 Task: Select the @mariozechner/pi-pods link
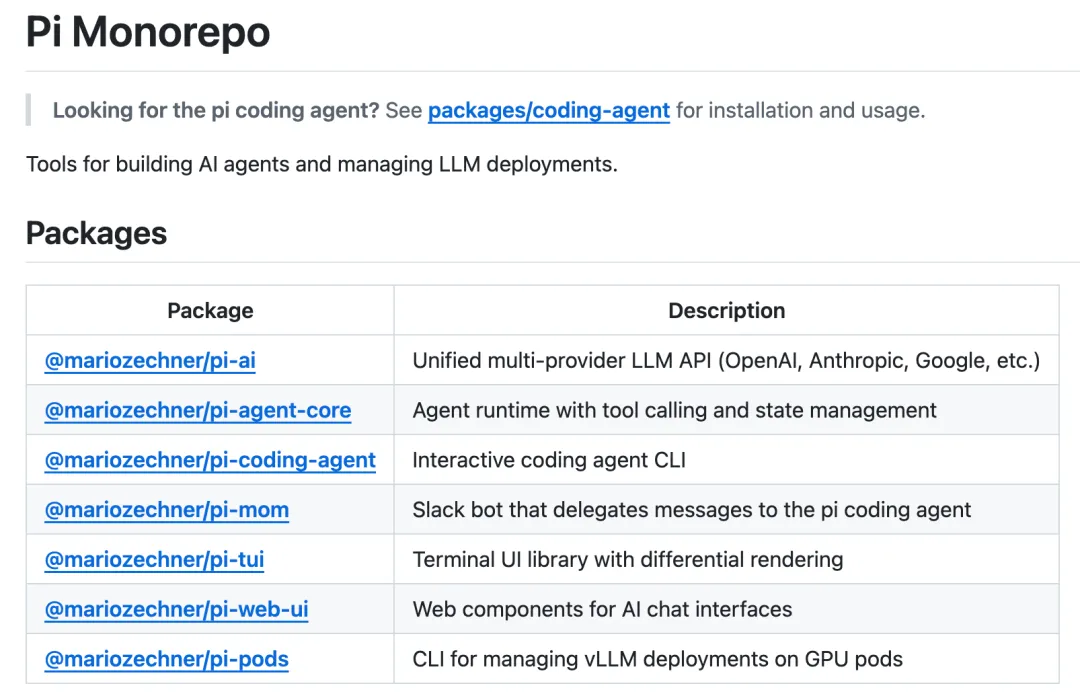point(167,659)
